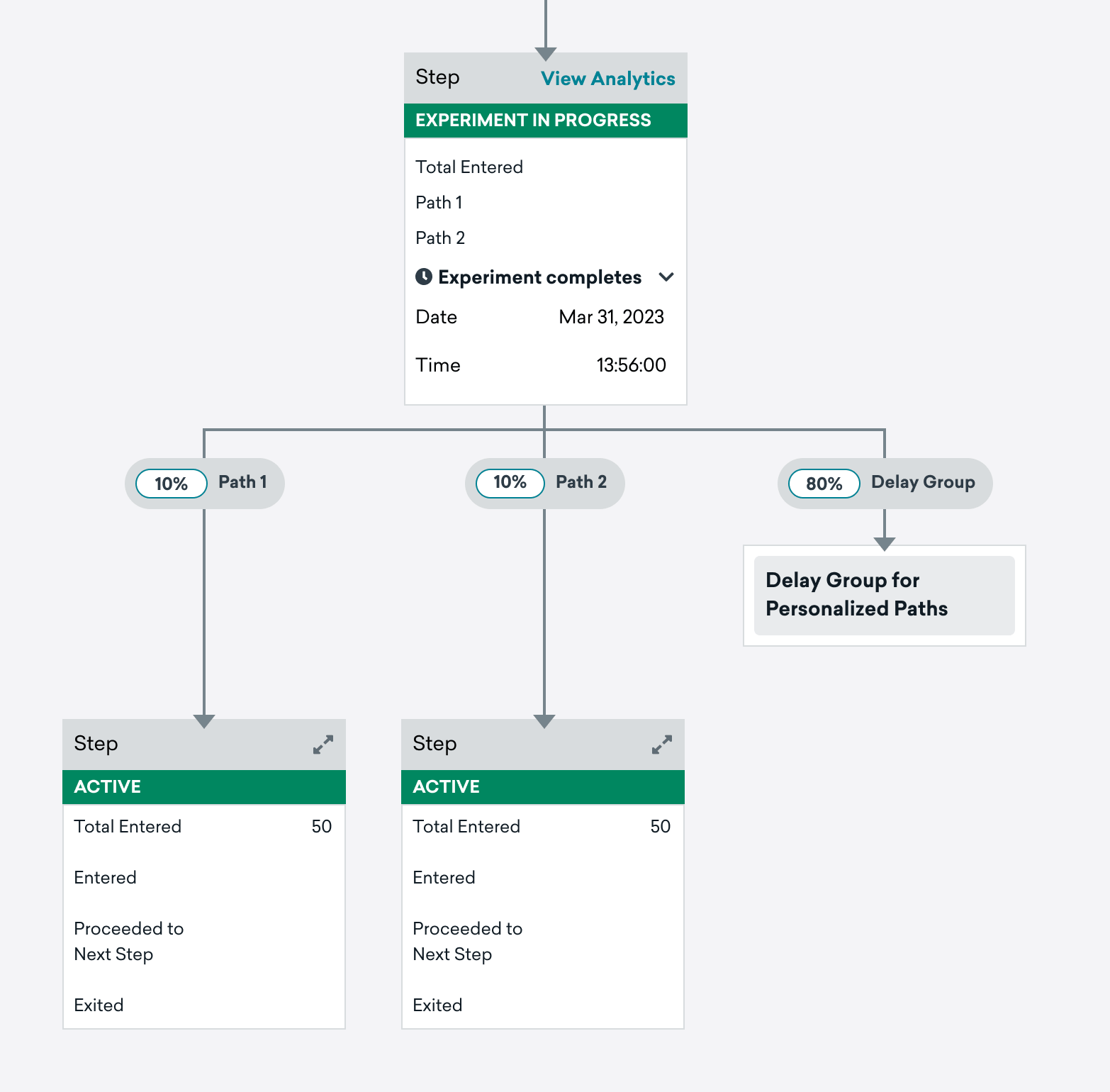Click ACTIVE banner on Path 2 step
This screenshot has height=1092, width=1110.
click(x=543, y=787)
